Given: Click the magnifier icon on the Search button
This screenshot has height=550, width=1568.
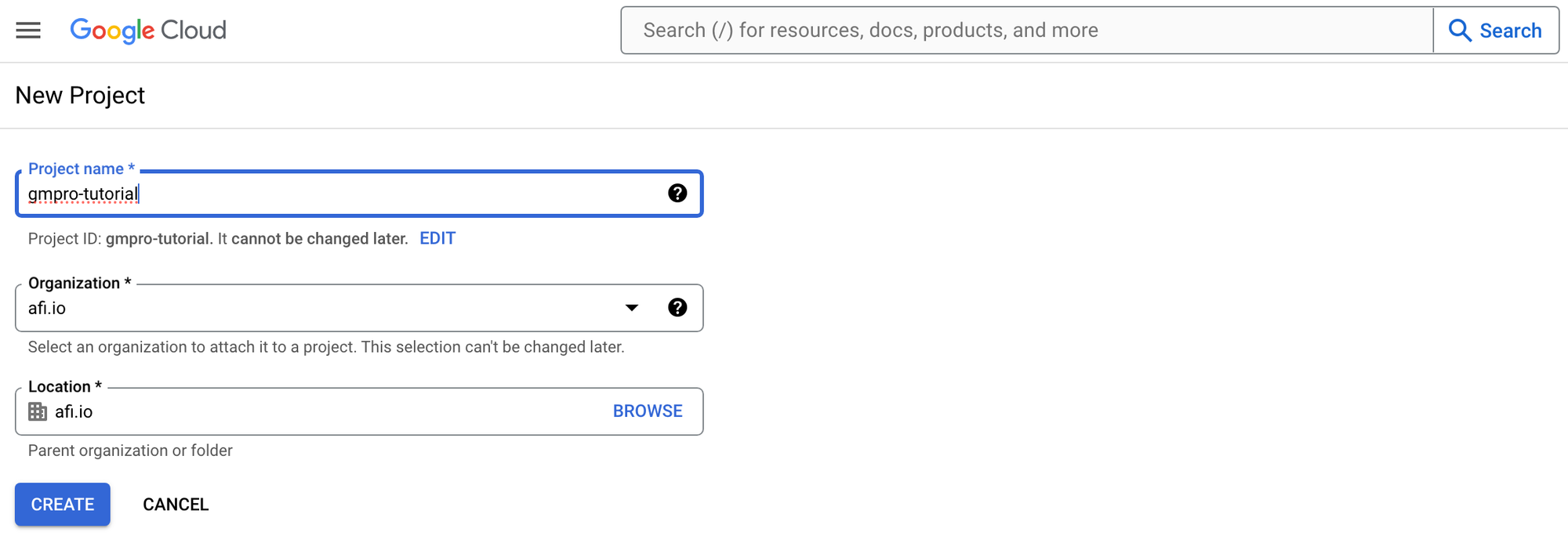Looking at the screenshot, I should click(x=1460, y=30).
